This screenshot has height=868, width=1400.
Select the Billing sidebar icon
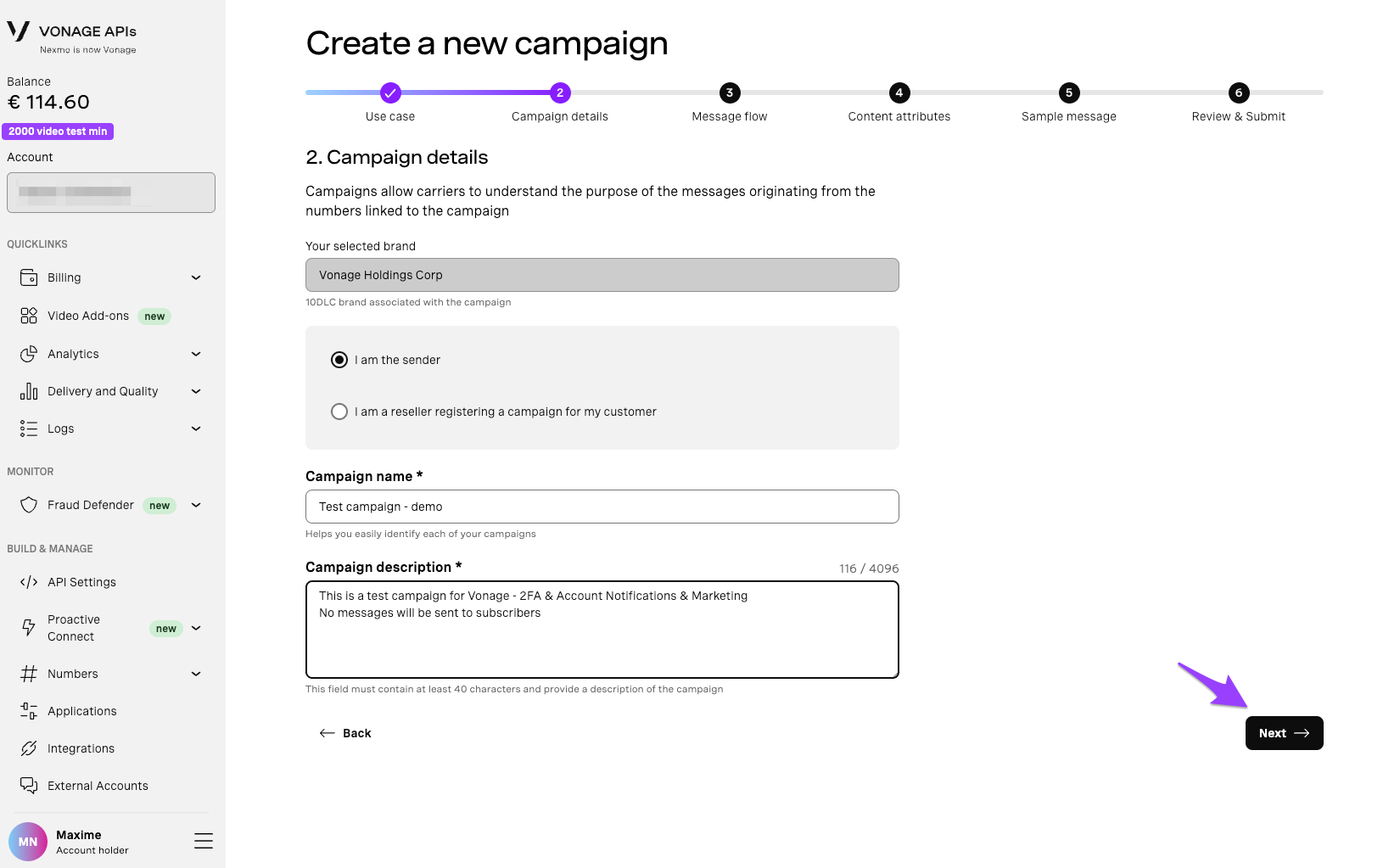[x=29, y=277]
